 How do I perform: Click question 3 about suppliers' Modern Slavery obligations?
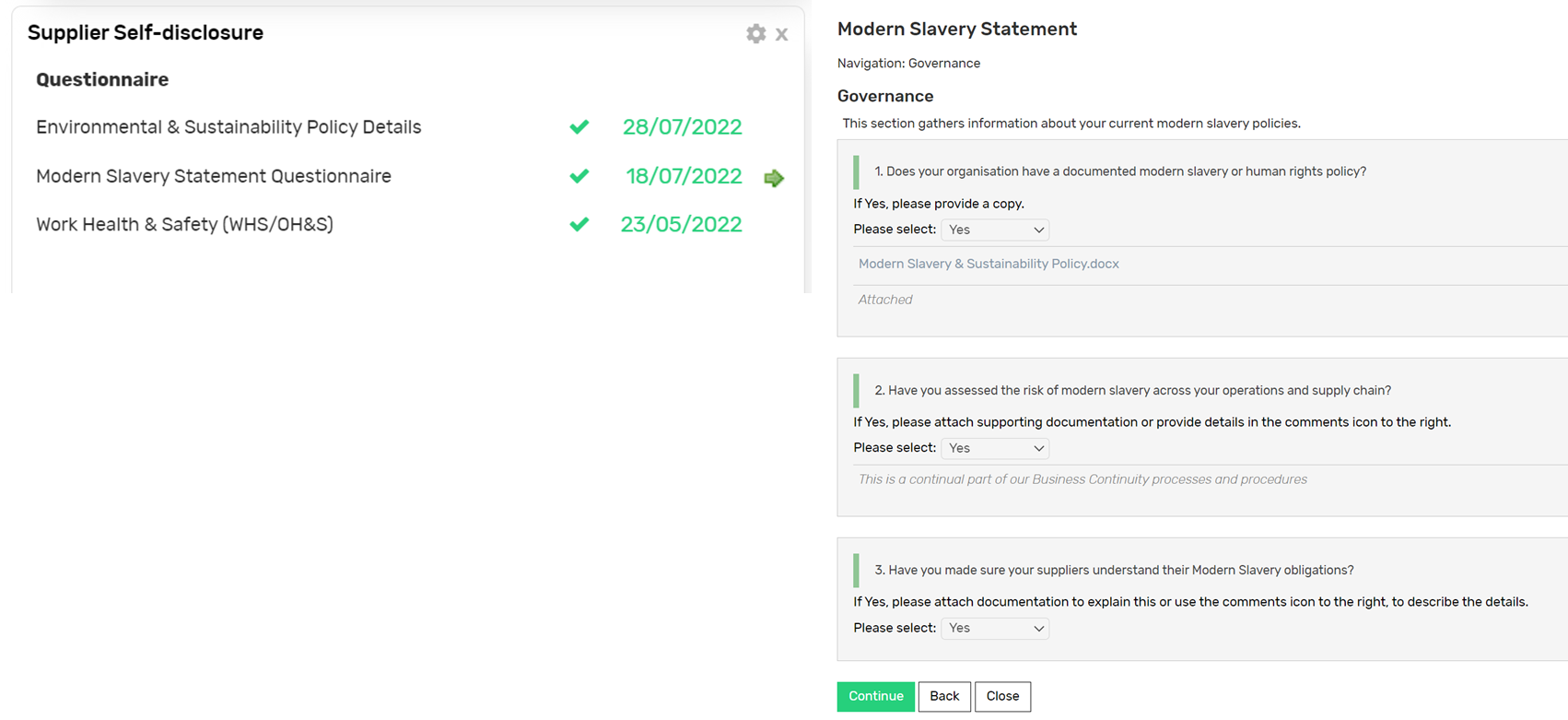(x=1114, y=571)
